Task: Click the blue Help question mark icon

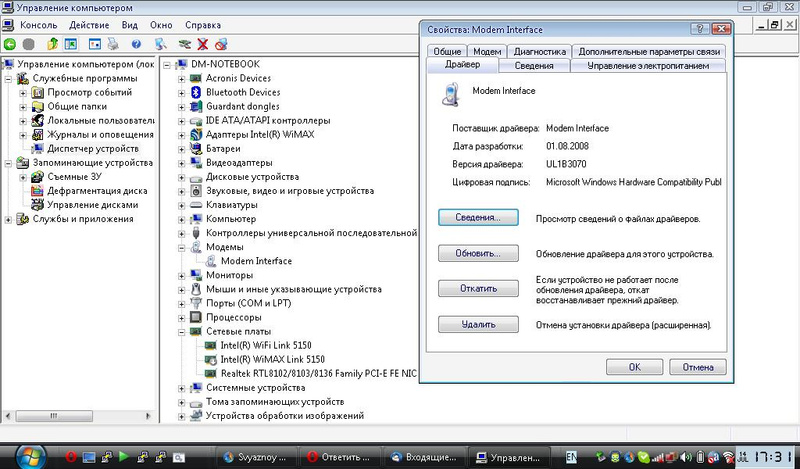Action: pyautogui.click(x=136, y=44)
